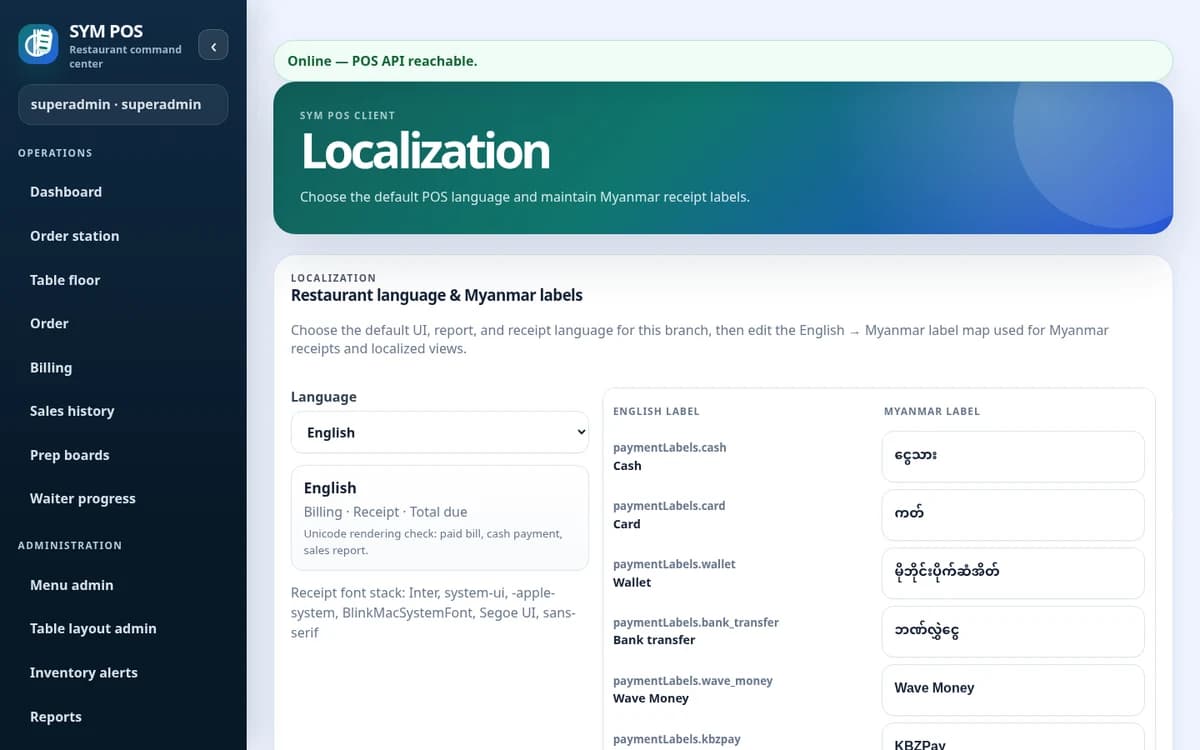
Task: Click the 'paymentLabels.wallet' key text
Action: [x=674, y=564]
